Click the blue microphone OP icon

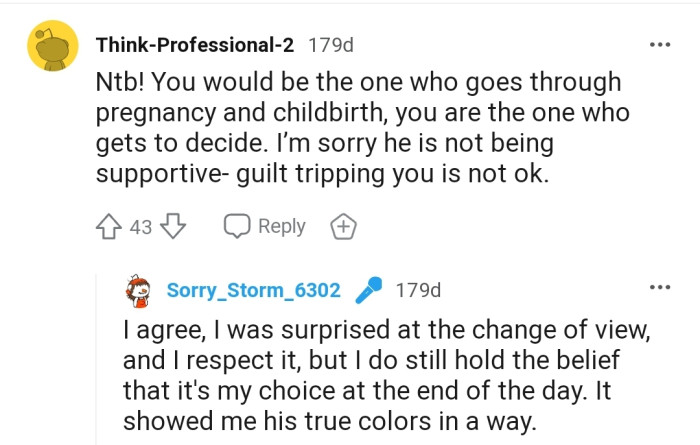point(368,291)
